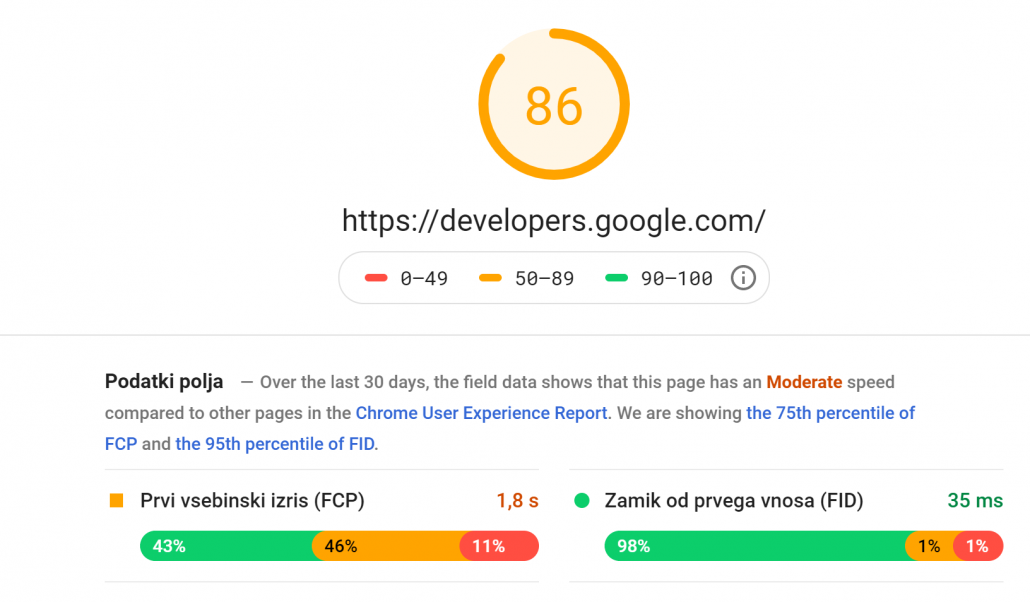
Task: Click the 1,8 s FCP value
Action: coord(517,501)
